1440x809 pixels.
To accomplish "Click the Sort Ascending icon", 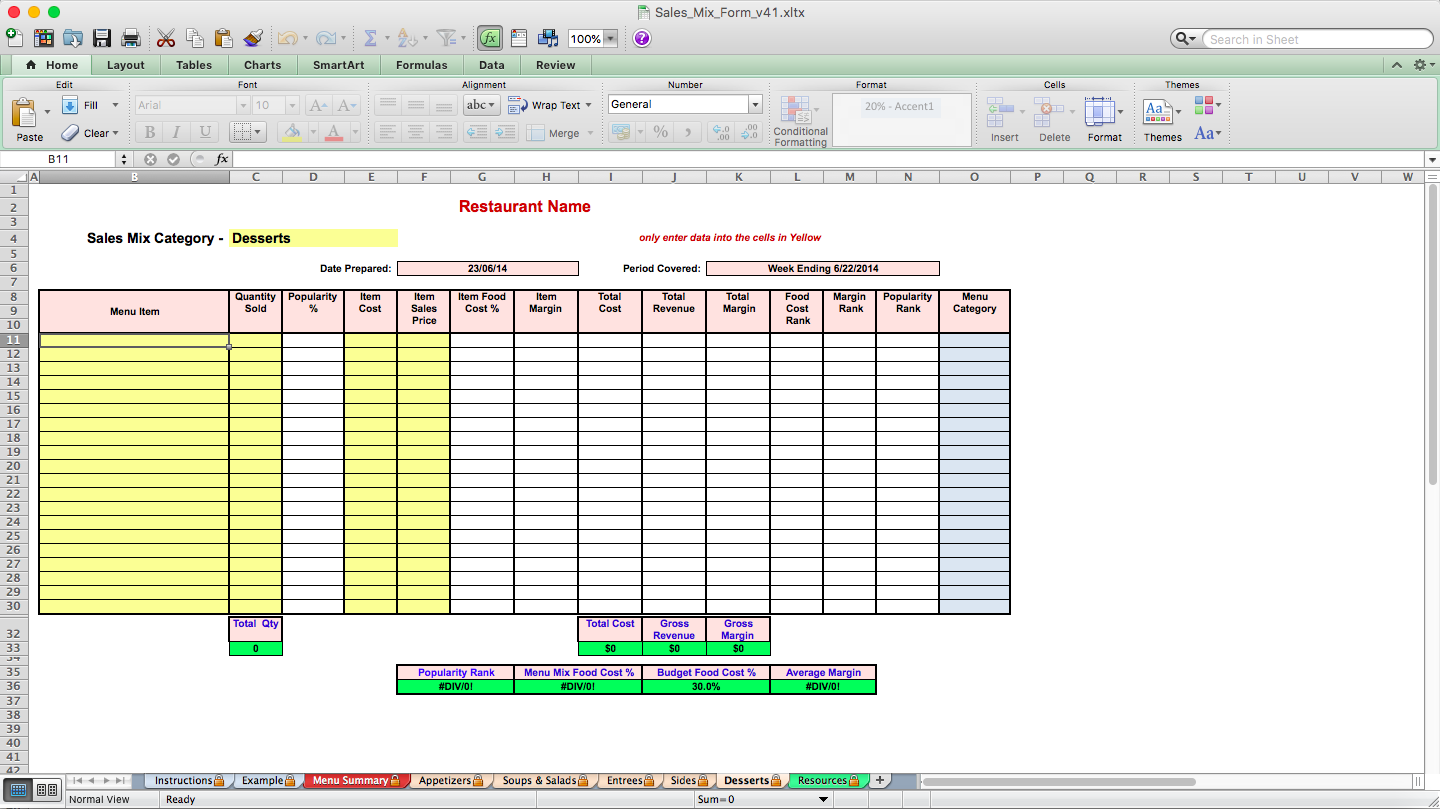I will (x=406, y=37).
